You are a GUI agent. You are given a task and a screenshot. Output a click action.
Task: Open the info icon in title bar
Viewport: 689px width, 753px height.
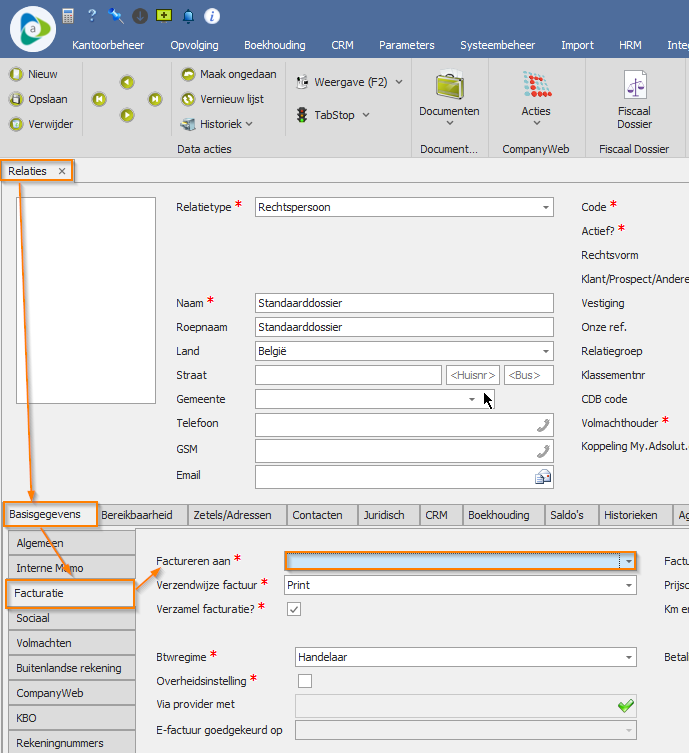[212, 16]
